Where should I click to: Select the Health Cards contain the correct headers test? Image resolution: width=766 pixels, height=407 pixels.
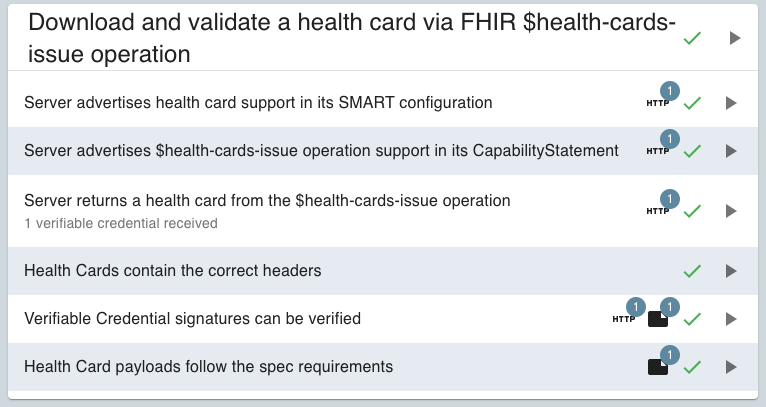pos(172,271)
